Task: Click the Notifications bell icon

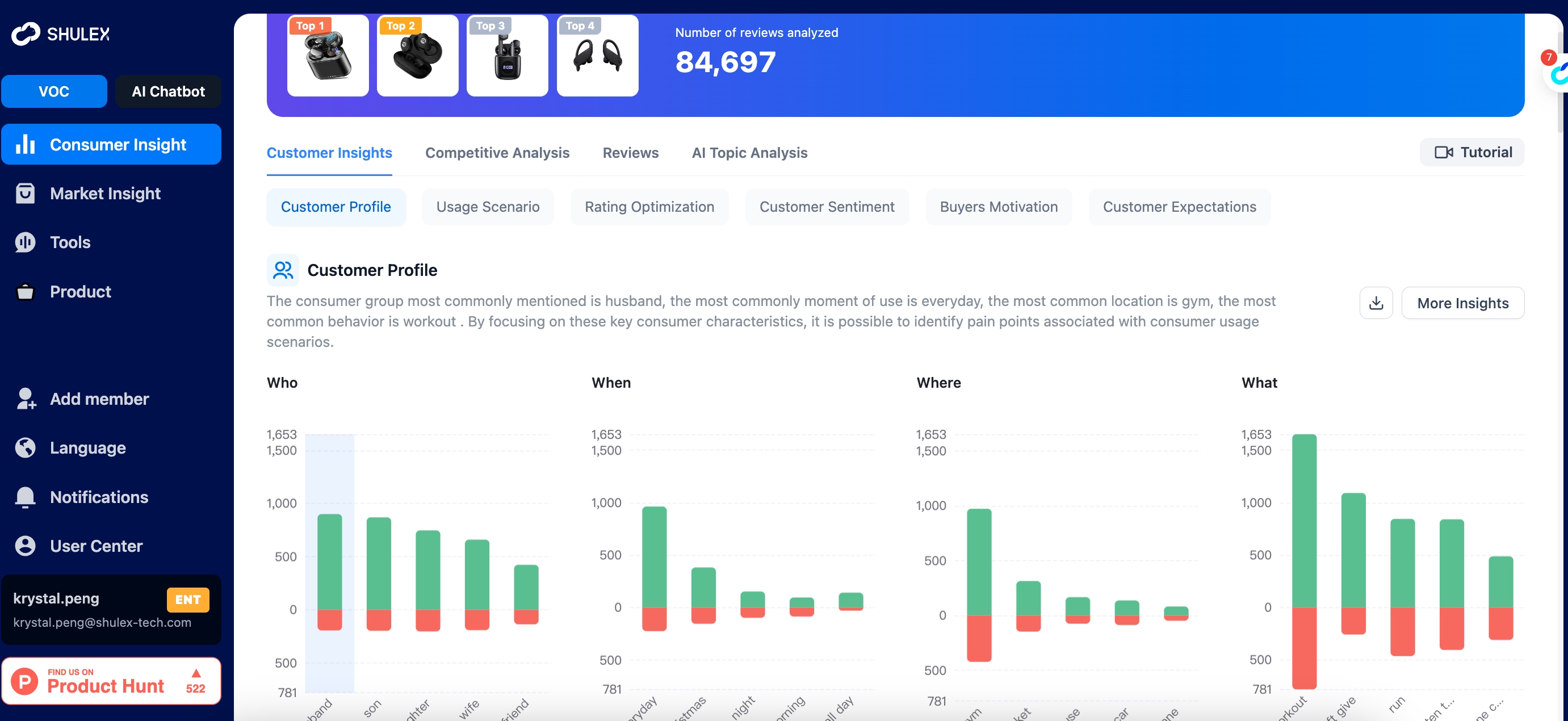Action: [25, 497]
